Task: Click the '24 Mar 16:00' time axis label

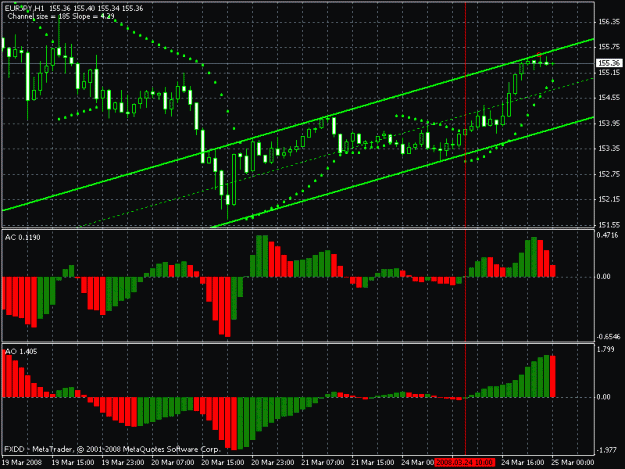Action: click(x=523, y=463)
